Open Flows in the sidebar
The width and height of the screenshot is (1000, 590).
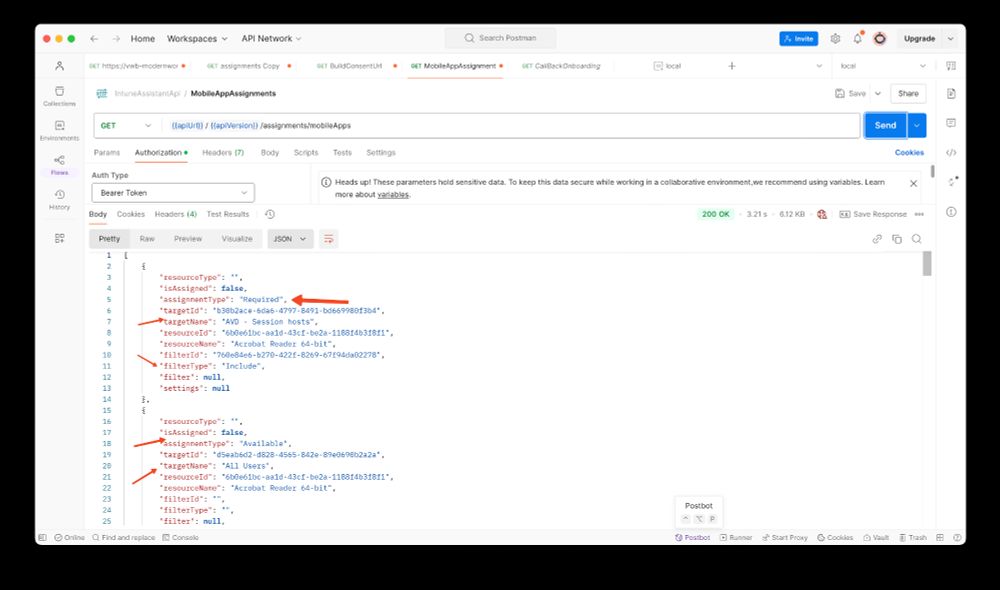point(59,165)
